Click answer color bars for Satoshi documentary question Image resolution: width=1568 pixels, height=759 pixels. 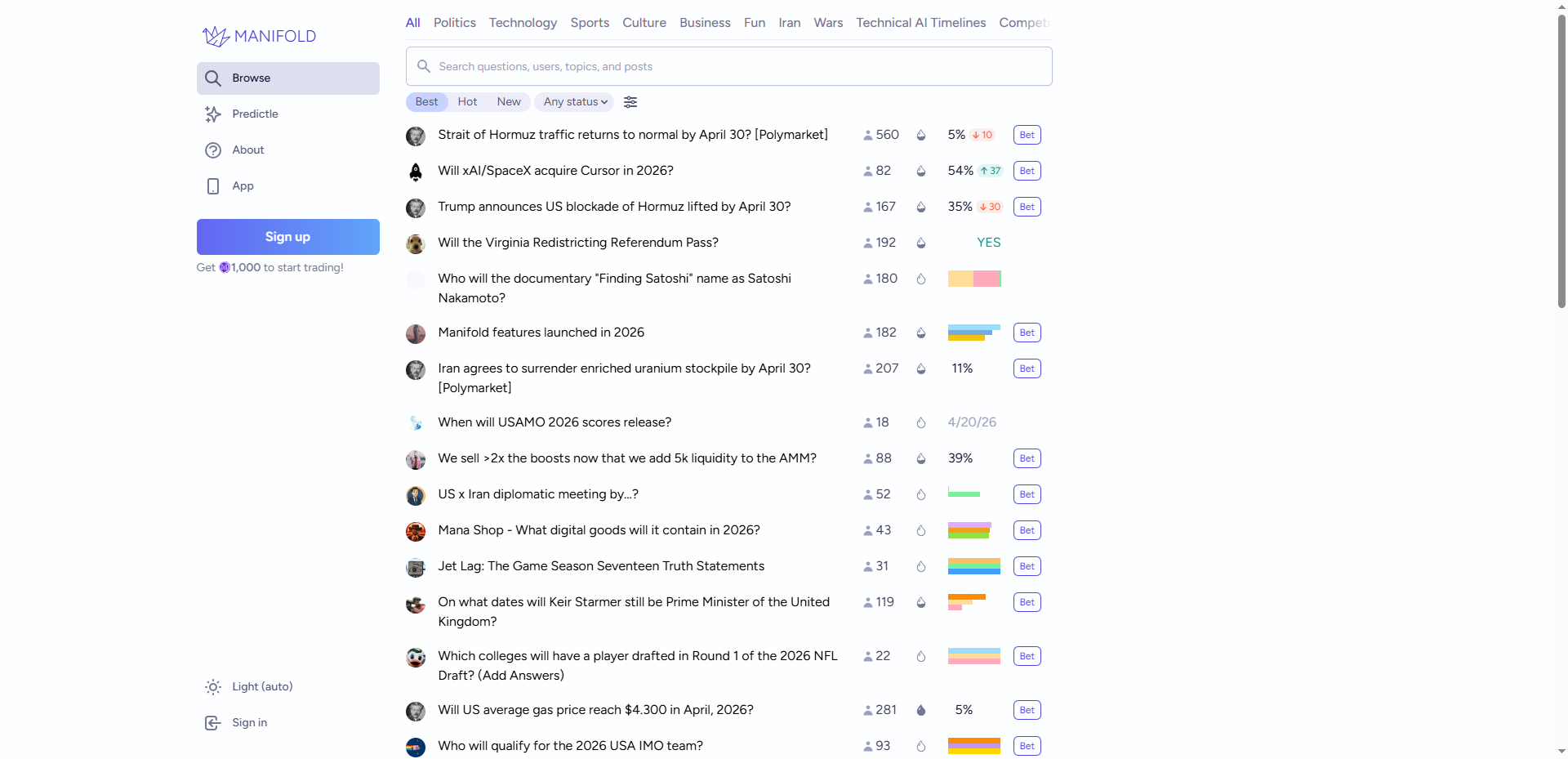[x=973, y=279]
